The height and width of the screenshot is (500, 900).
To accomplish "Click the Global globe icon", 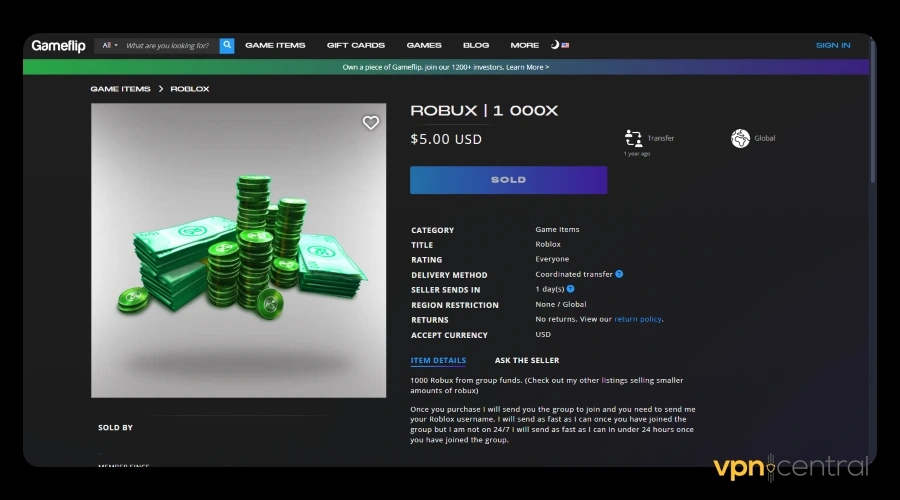I will pyautogui.click(x=740, y=138).
